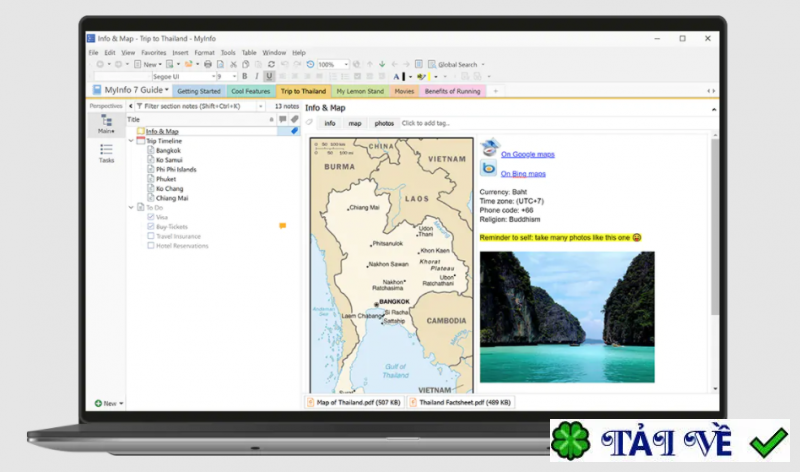Open the Thailand Factsheet.pdf attachment
Image resolution: width=800 pixels, height=472 pixels.
coord(460,402)
